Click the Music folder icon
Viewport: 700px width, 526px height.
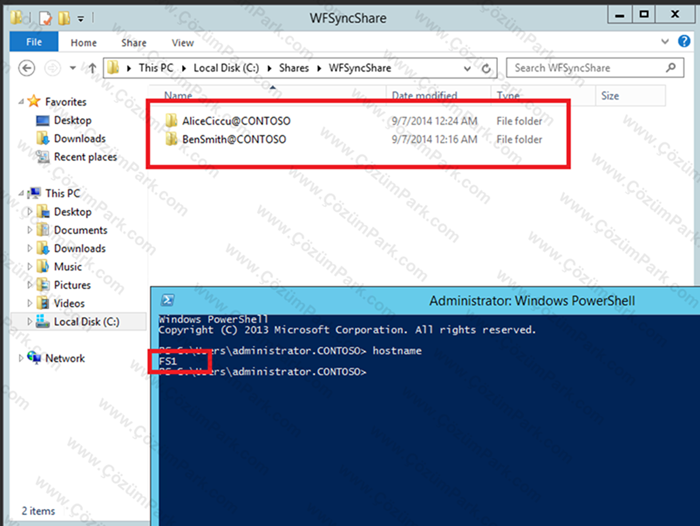(43, 266)
